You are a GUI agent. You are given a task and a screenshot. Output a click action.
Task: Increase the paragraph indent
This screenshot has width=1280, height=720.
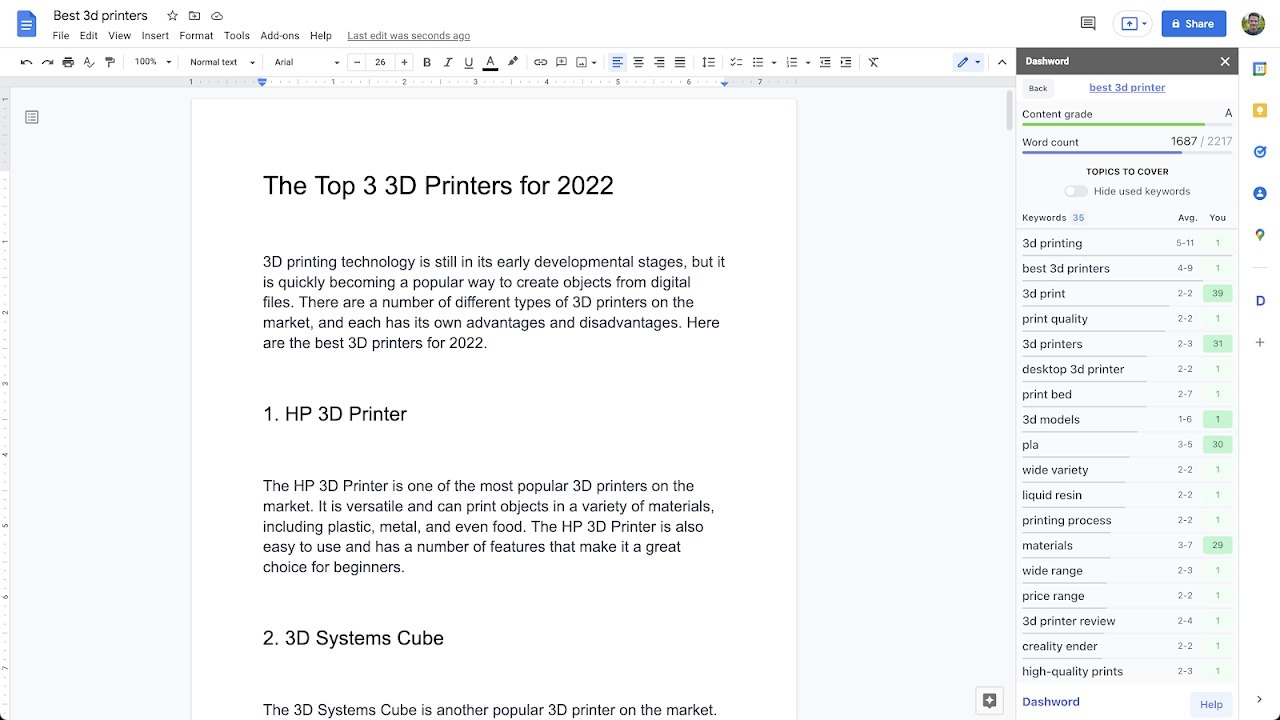coord(846,62)
